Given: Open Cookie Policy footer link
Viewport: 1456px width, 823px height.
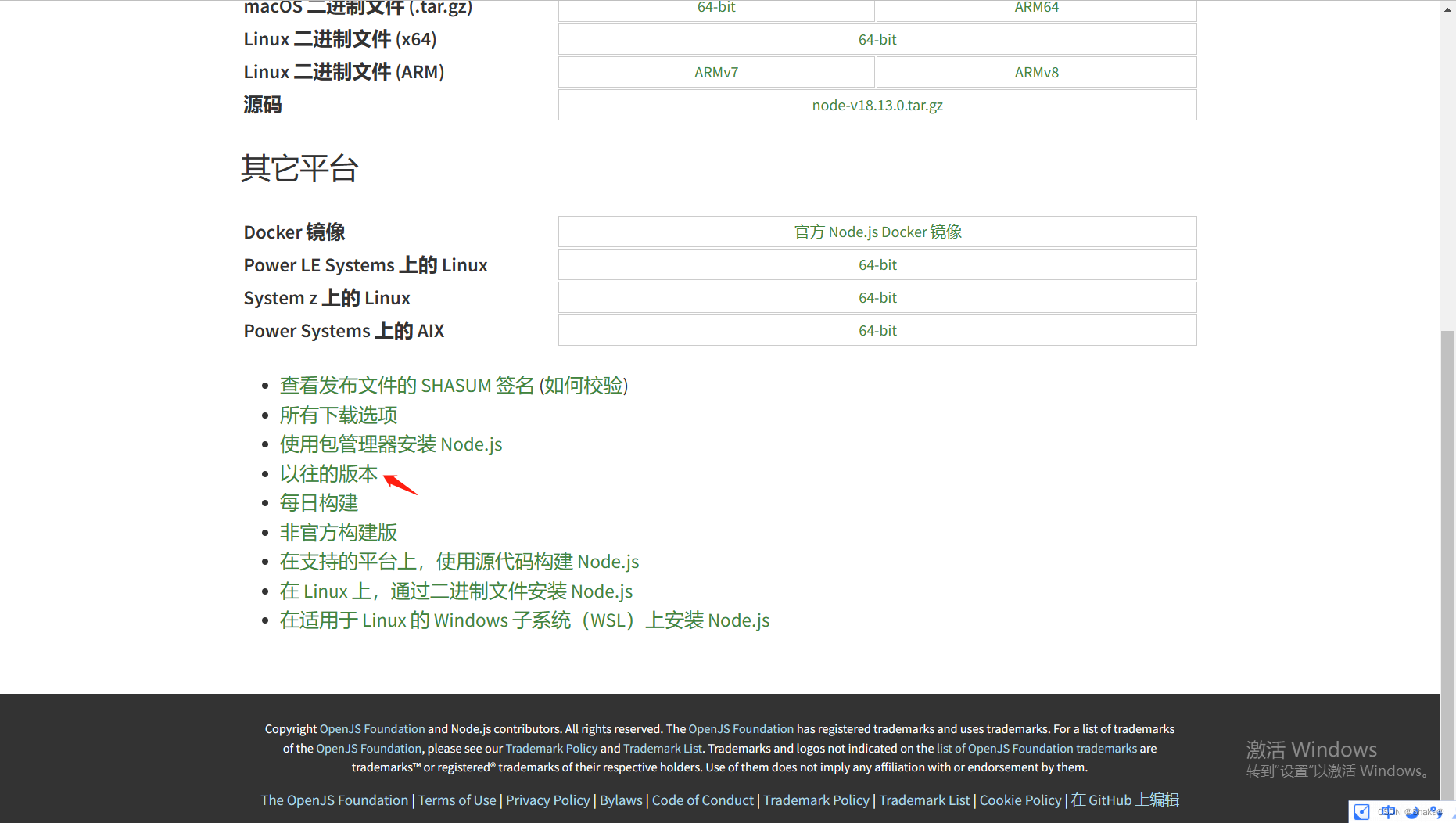Looking at the screenshot, I should pos(1020,800).
